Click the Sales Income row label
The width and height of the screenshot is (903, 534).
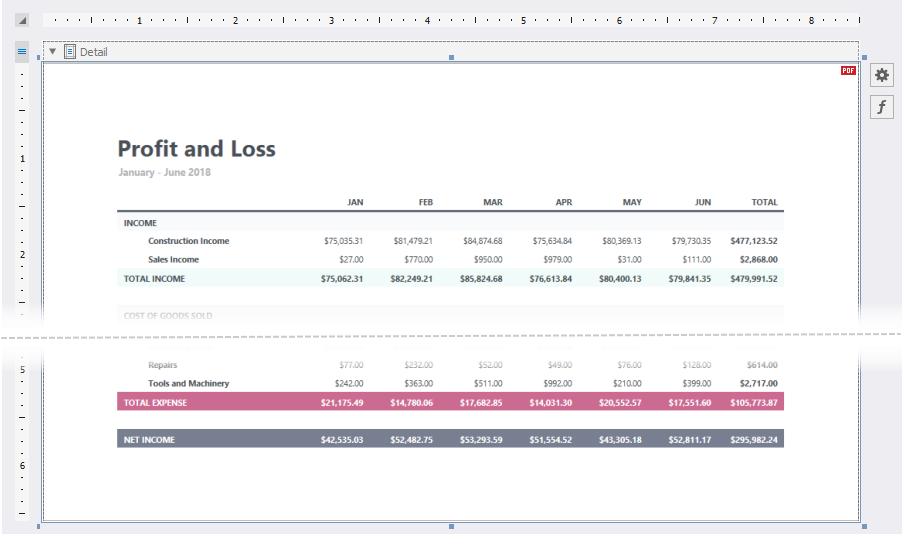[173, 259]
